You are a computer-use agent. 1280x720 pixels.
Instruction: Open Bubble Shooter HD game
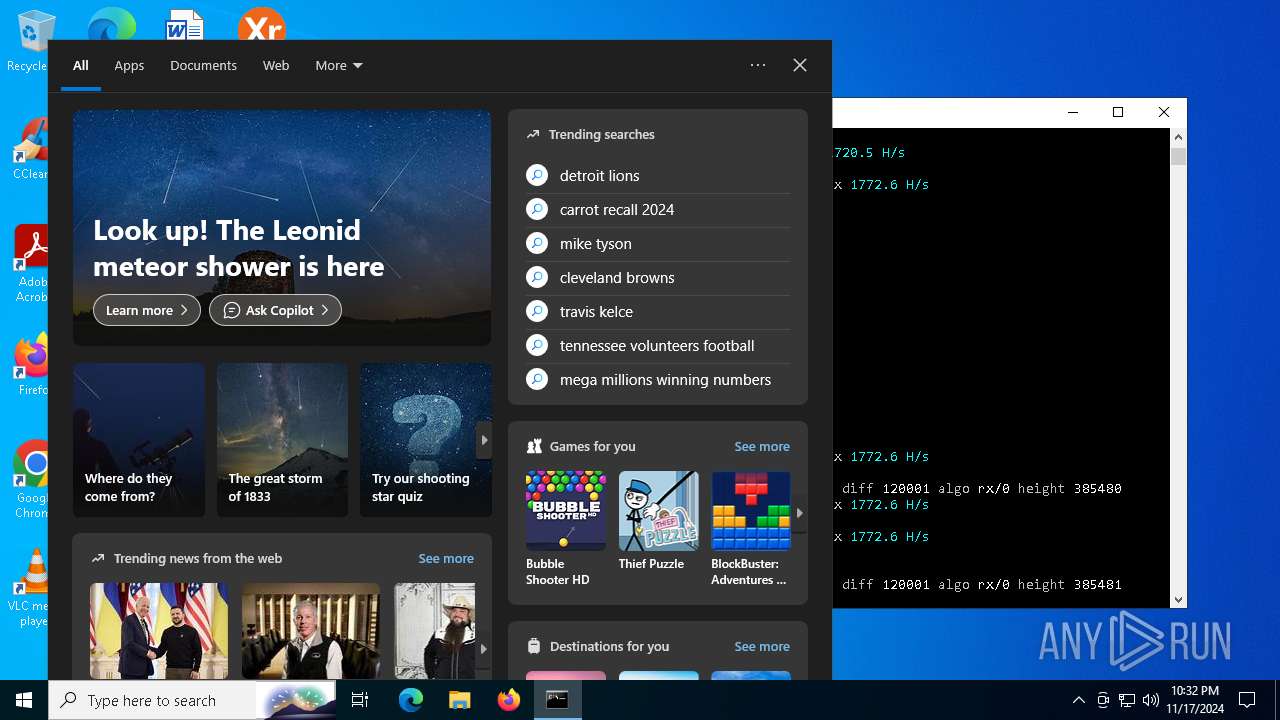point(566,529)
